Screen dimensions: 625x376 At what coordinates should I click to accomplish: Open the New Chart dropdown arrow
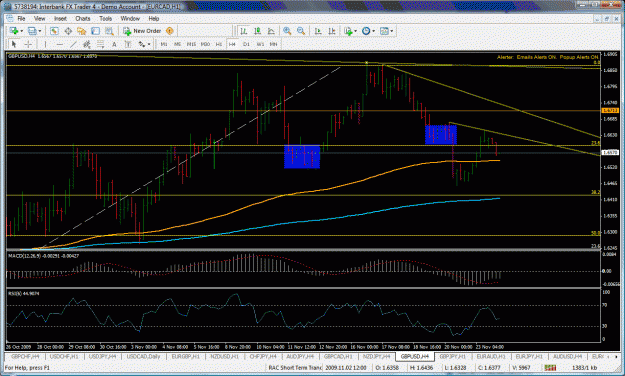pyautogui.click(x=21, y=31)
